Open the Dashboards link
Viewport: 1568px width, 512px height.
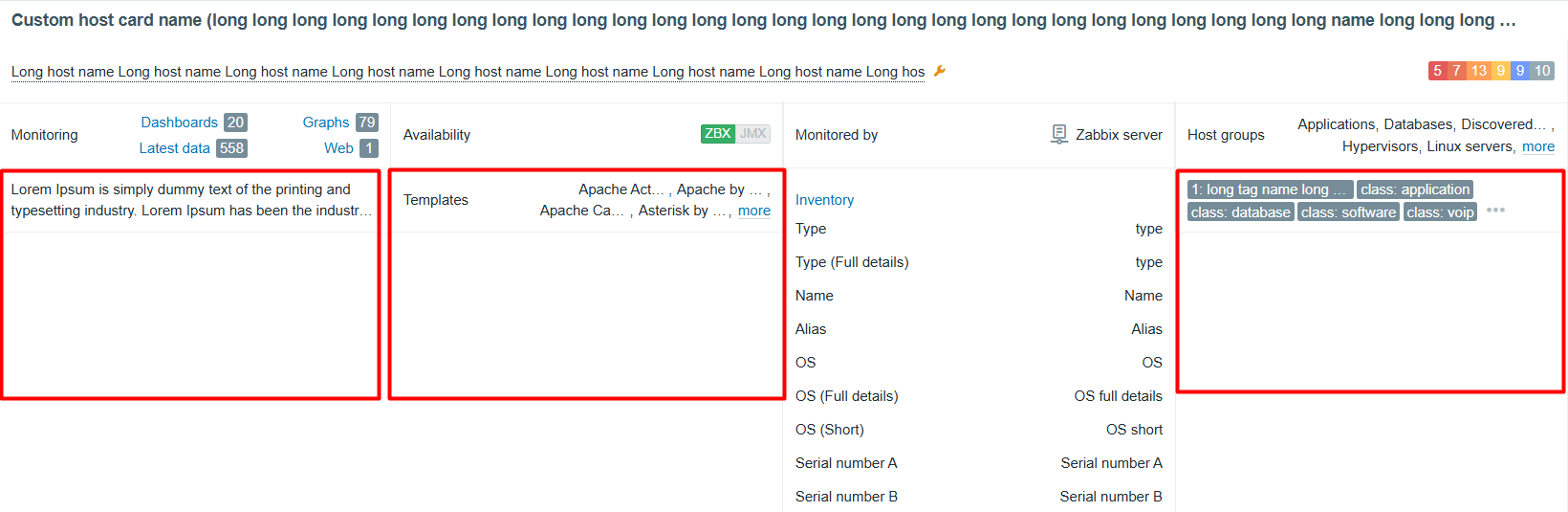point(179,122)
